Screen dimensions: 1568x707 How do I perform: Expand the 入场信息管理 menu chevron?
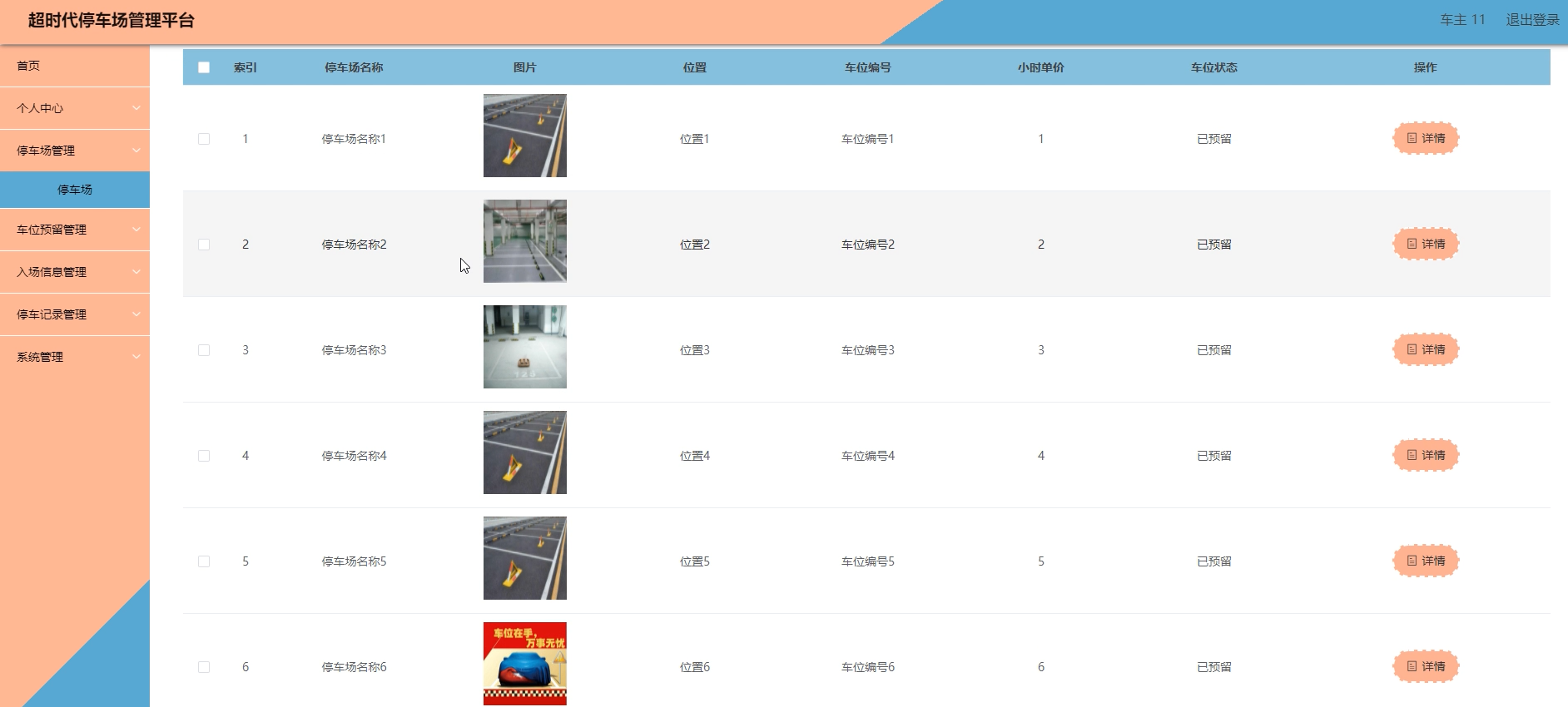pos(136,272)
